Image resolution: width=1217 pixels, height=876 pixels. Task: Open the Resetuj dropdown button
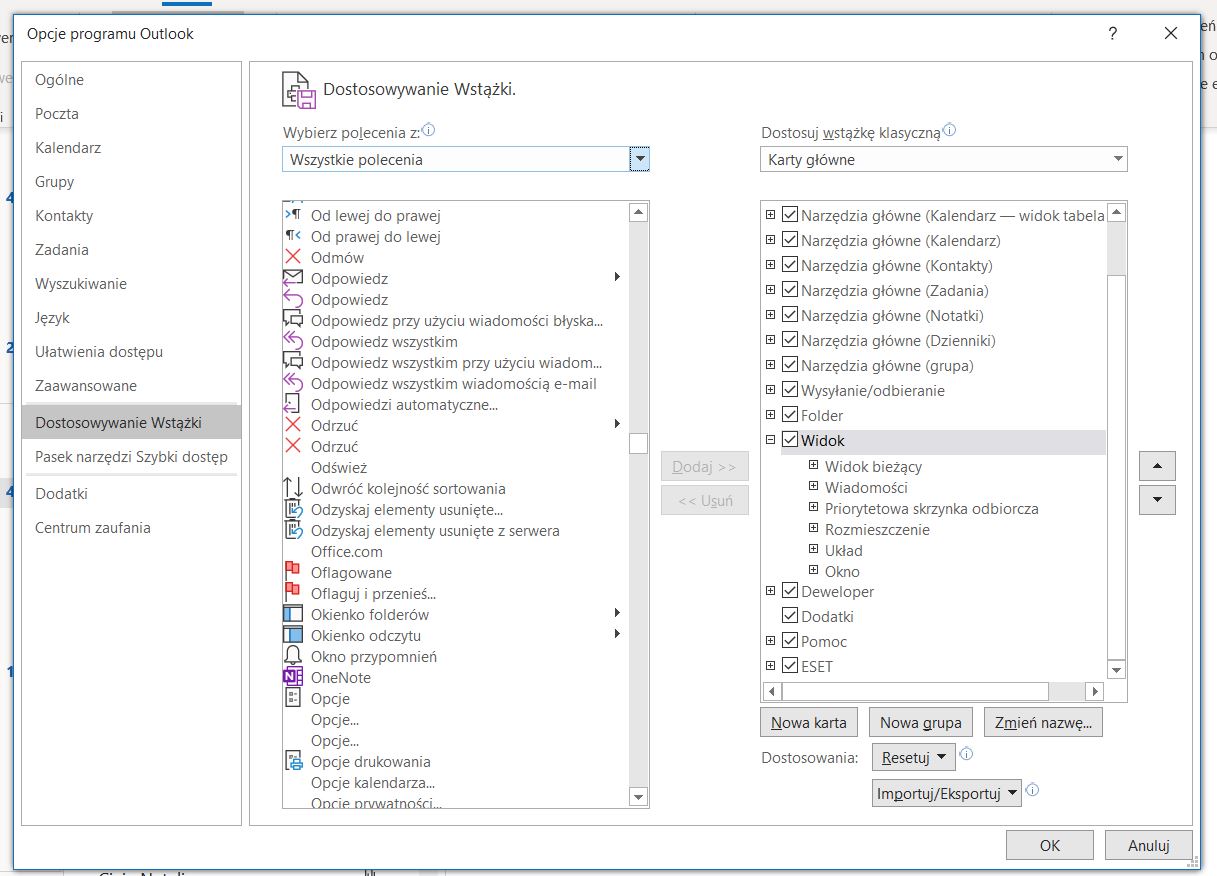914,757
